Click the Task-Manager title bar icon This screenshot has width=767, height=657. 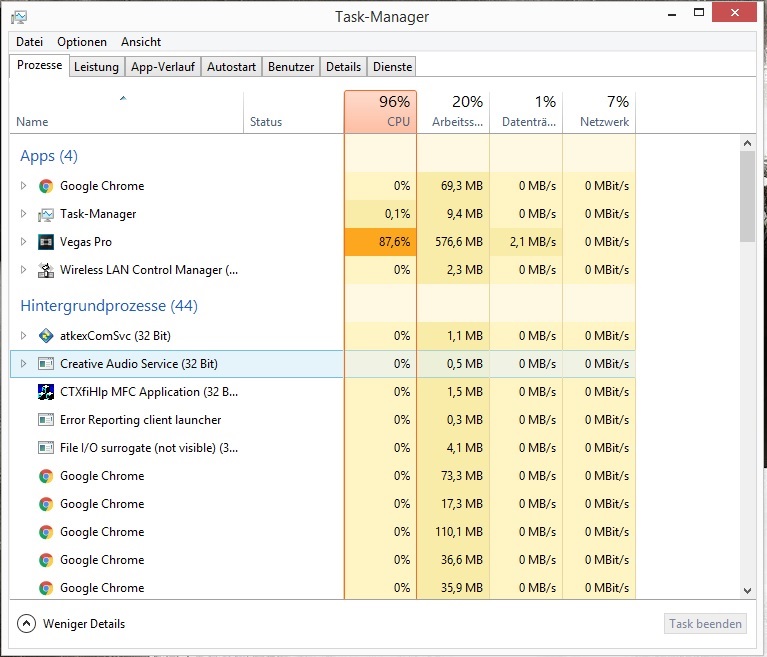pyautogui.click(x=19, y=17)
